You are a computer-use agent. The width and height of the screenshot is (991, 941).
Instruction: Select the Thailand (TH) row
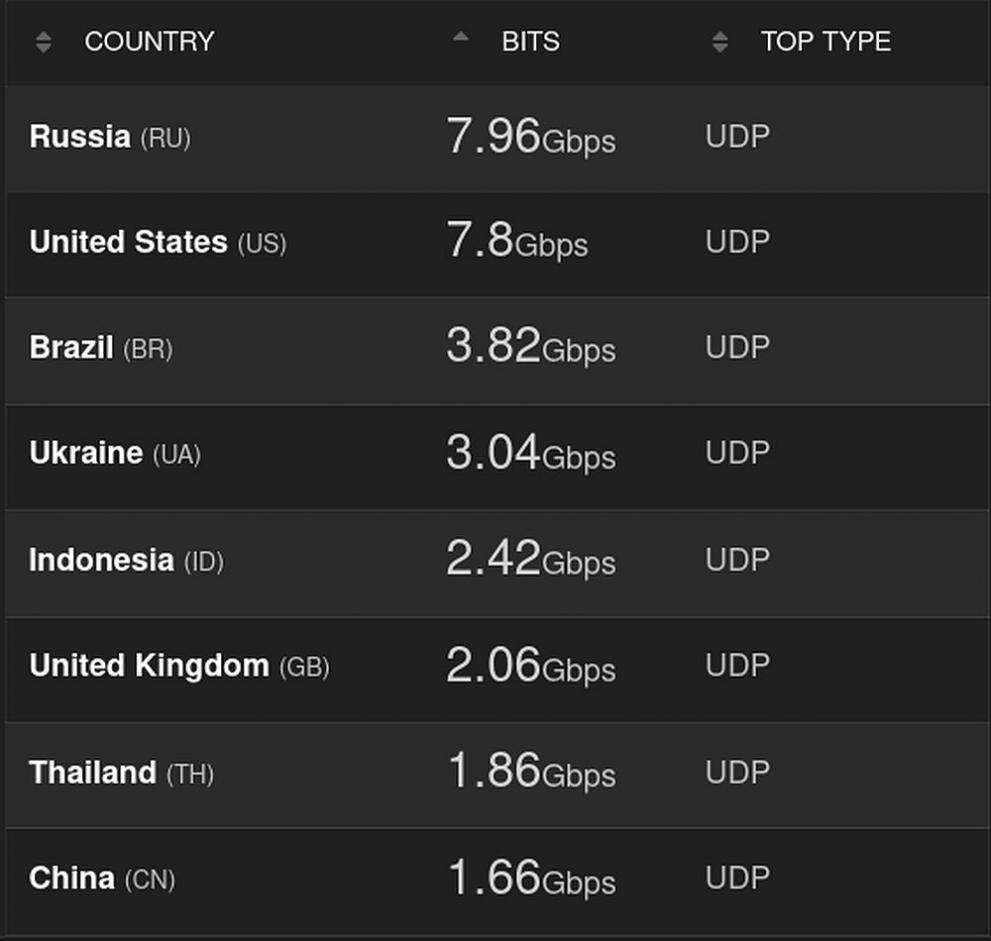pyautogui.click(x=121, y=773)
